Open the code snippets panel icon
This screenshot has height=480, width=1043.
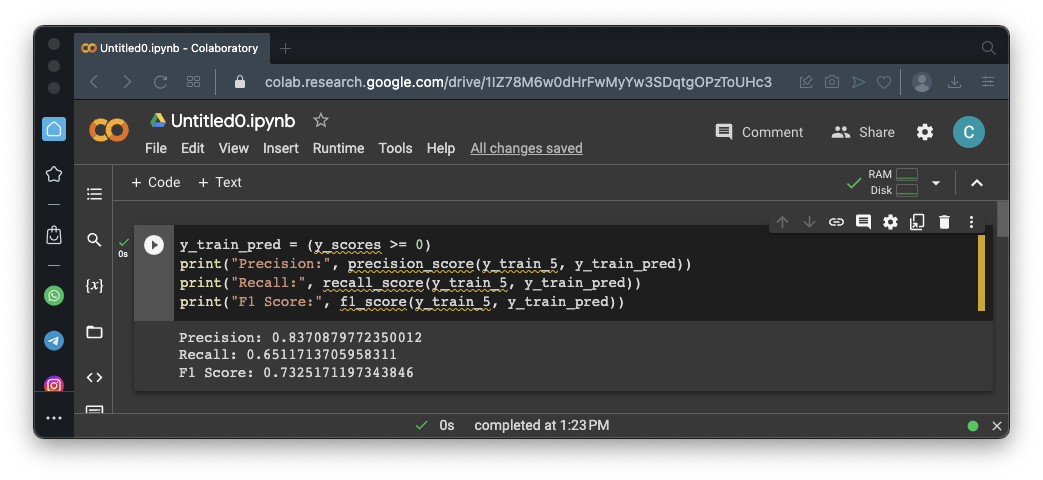[94, 377]
